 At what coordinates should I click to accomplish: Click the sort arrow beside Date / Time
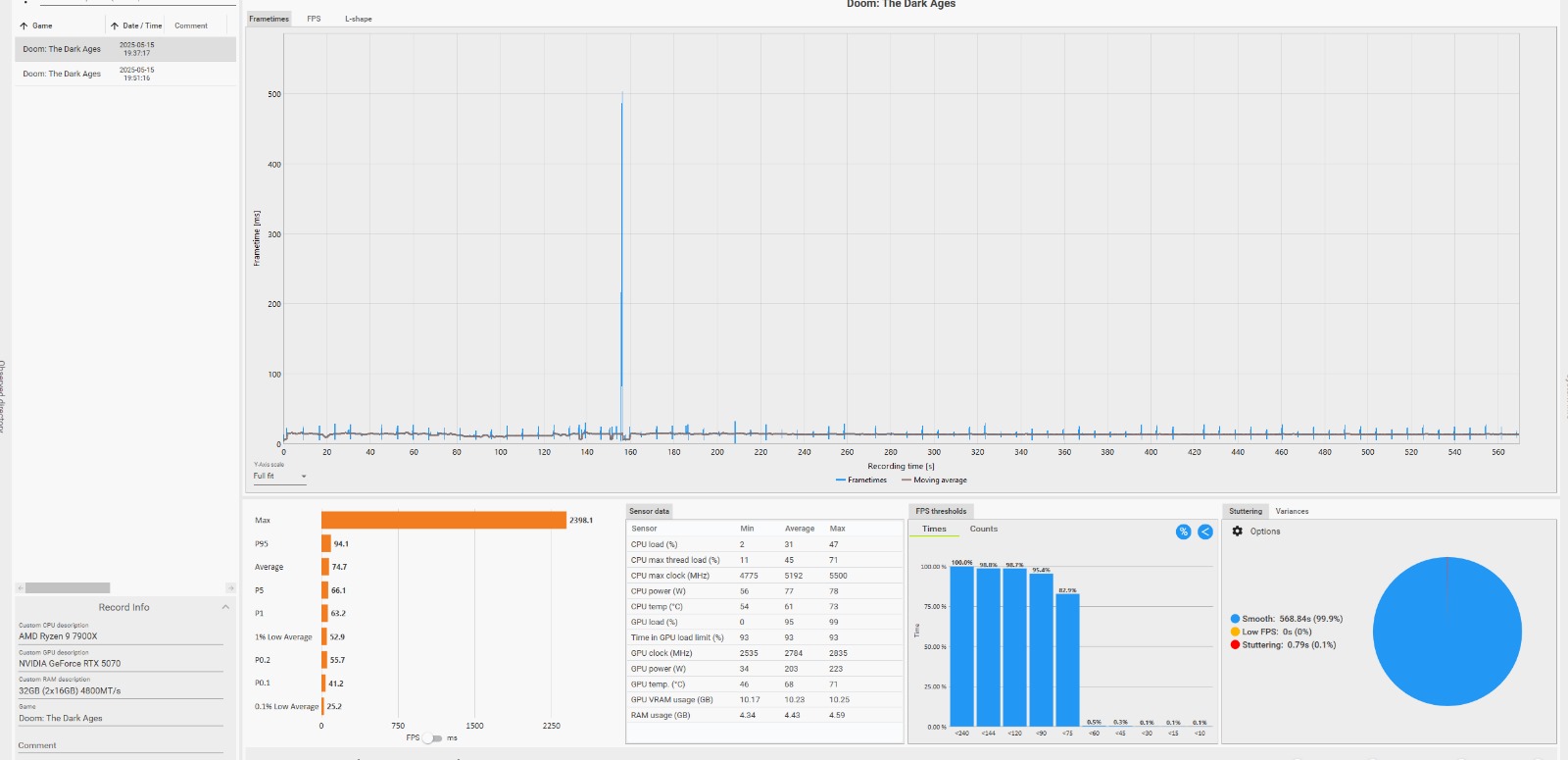click(115, 25)
